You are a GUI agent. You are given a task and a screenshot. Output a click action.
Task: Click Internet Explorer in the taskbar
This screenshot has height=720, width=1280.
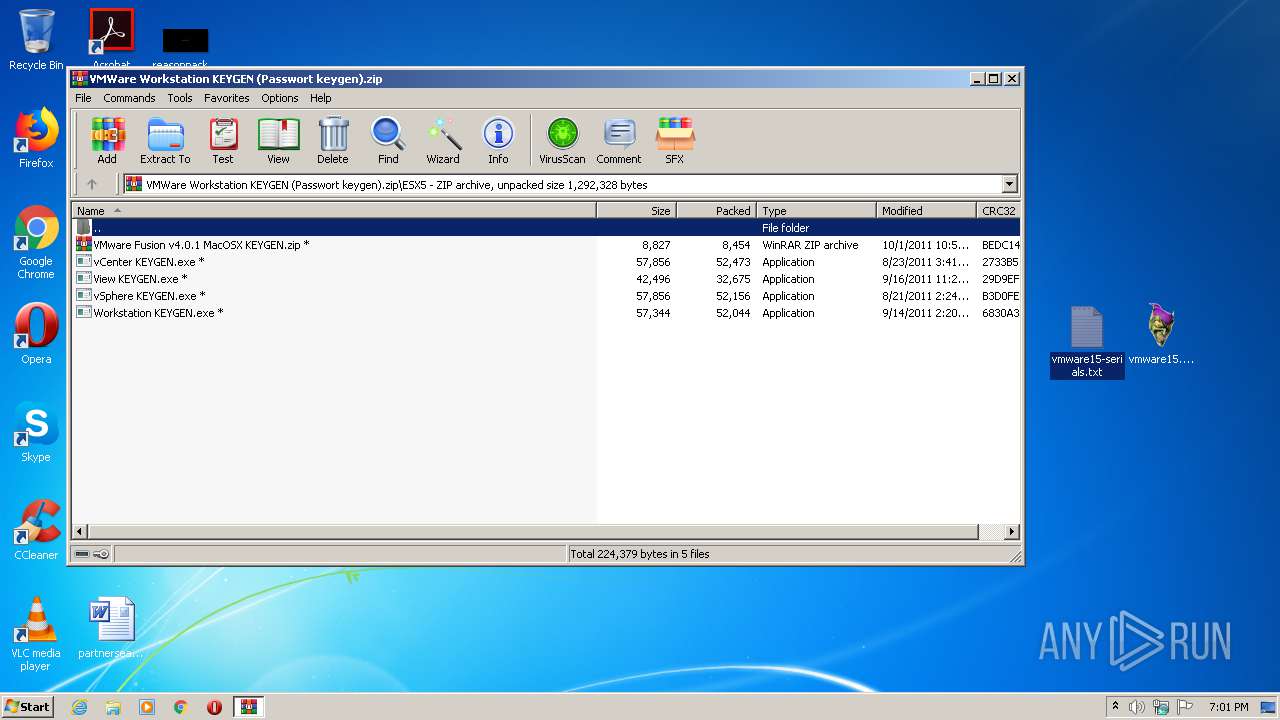(x=79, y=707)
